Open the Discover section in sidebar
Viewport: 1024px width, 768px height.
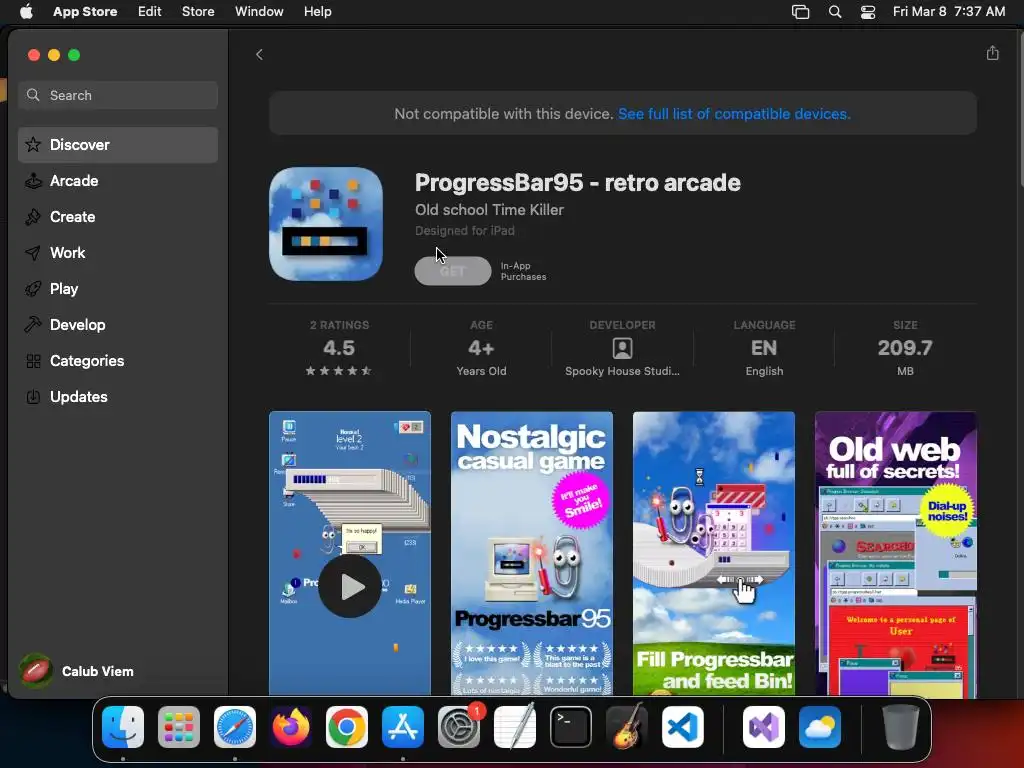(x=118, y=145)
